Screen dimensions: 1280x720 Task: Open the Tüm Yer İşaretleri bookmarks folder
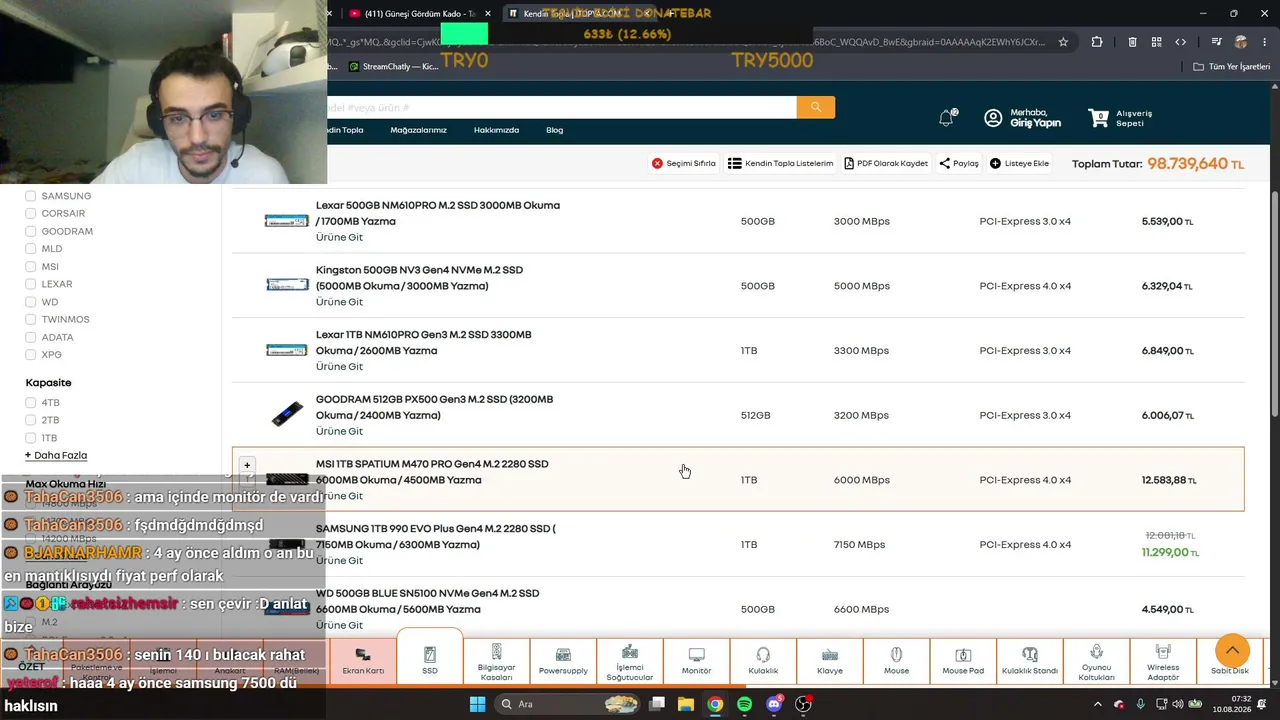tap(1231, 67)
